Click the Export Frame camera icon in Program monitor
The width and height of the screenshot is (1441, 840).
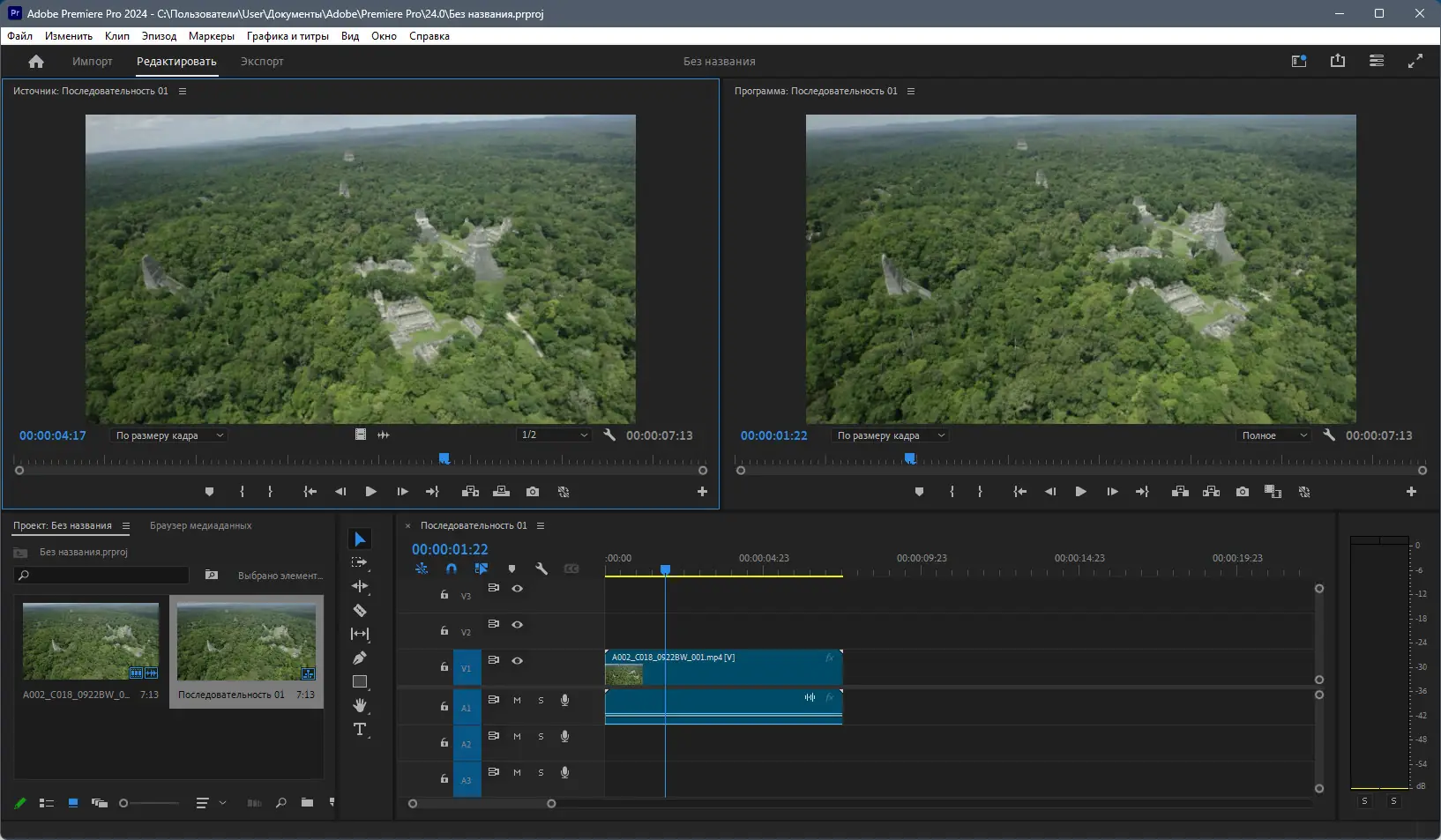1242,492
